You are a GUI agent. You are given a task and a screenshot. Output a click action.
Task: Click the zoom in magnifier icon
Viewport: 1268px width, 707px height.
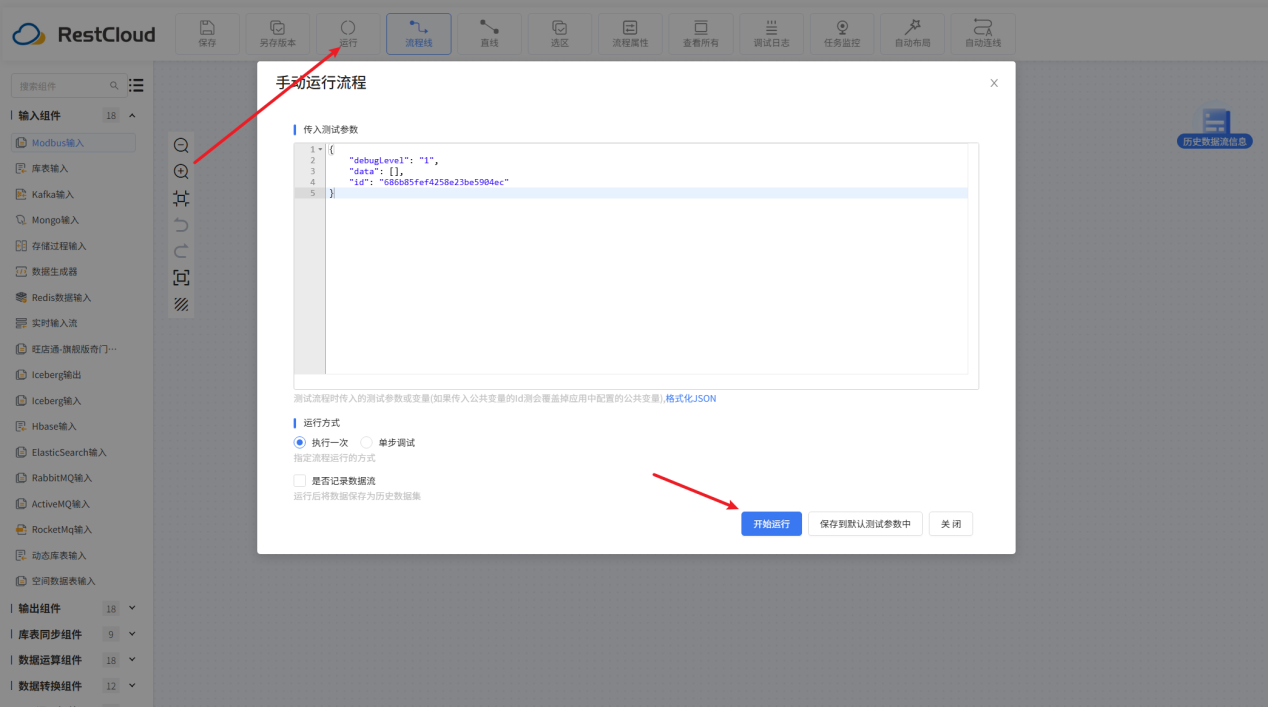click(x=181, y=172)
